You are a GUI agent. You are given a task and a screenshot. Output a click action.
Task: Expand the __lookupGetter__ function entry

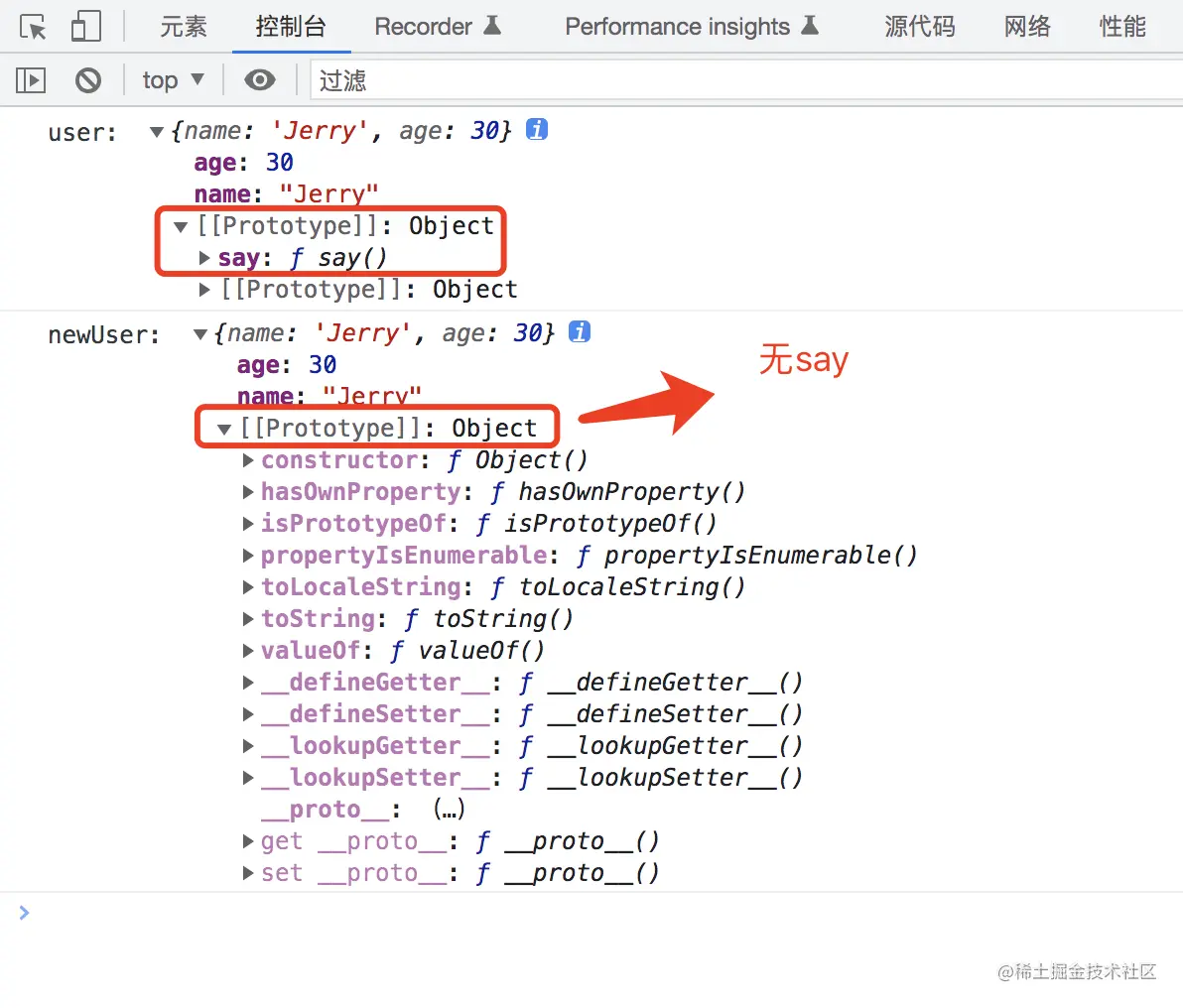(x=248, y=745)
